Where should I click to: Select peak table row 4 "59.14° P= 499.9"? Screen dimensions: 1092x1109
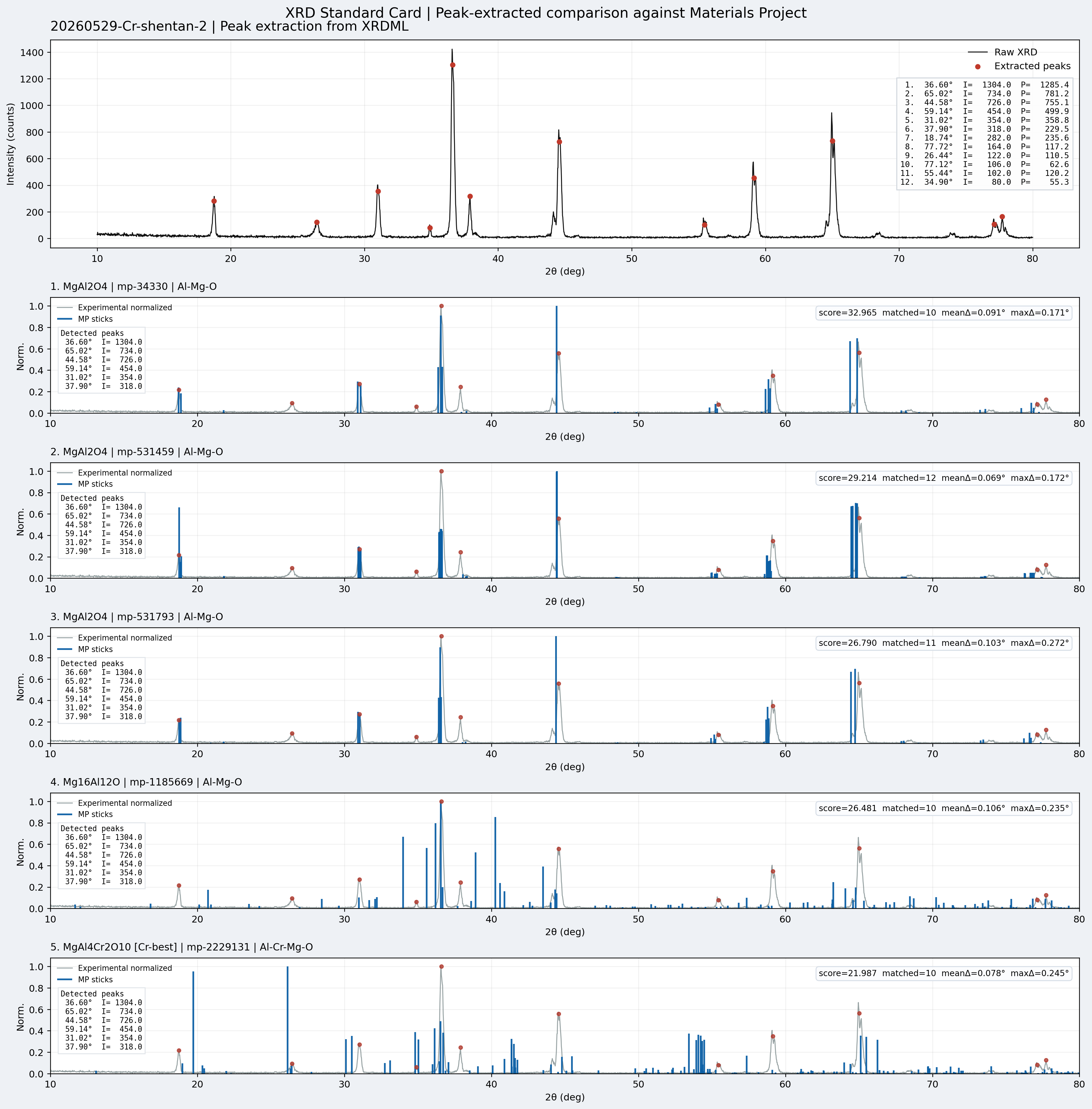click(x=984, y=111)
